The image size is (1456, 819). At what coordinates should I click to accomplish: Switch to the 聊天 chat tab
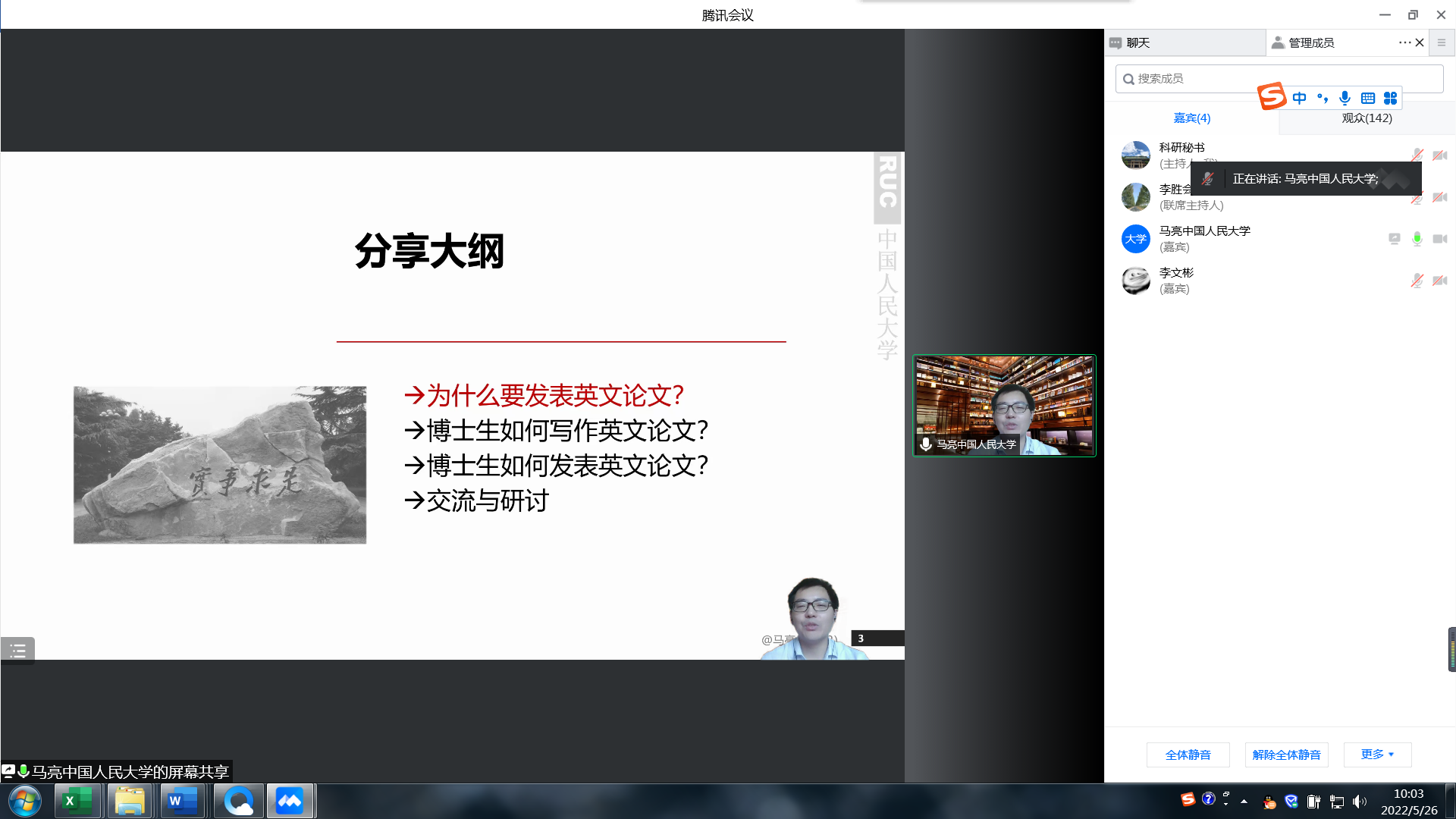click(x=1185, y=42)
